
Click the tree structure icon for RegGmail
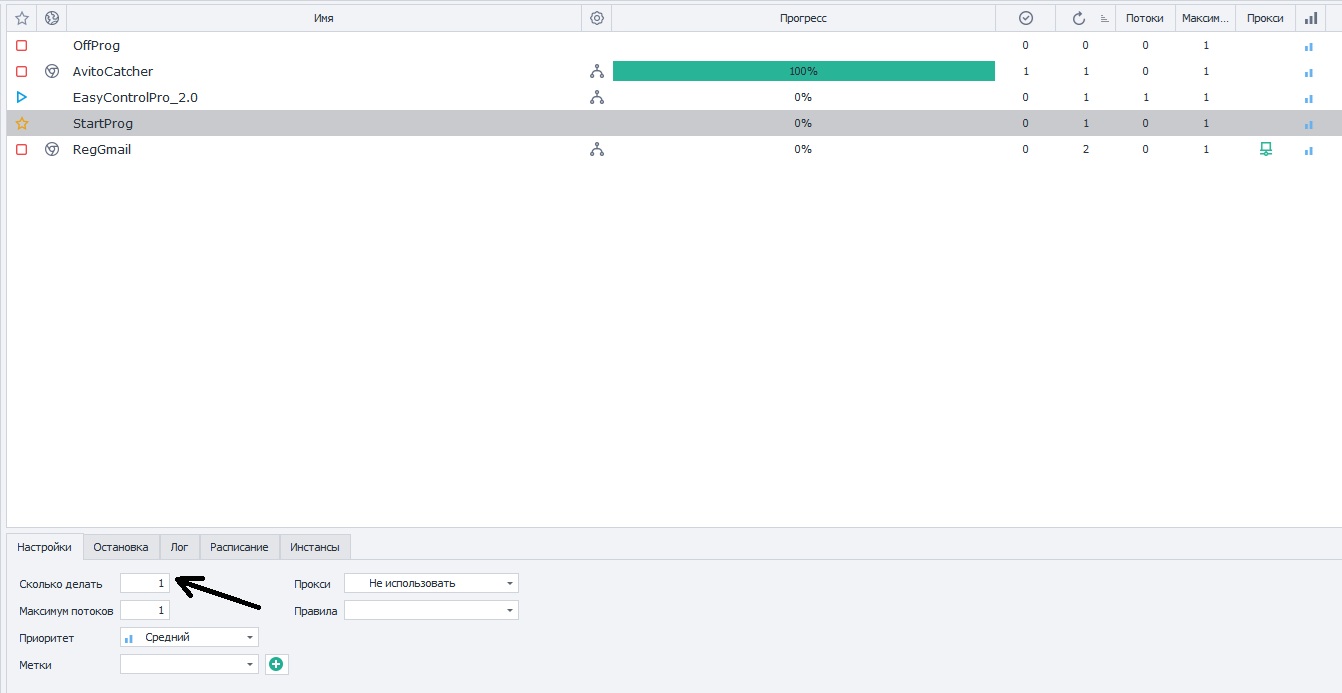click(x=597, y=150)
